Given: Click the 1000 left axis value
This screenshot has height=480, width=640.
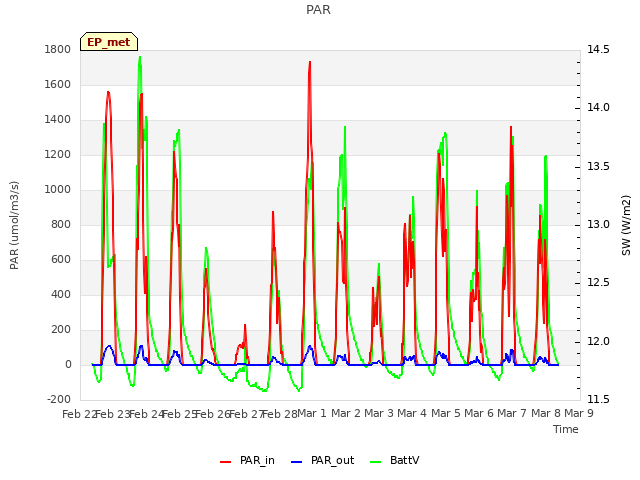Looking at the screenshot, I should [58, 190].
